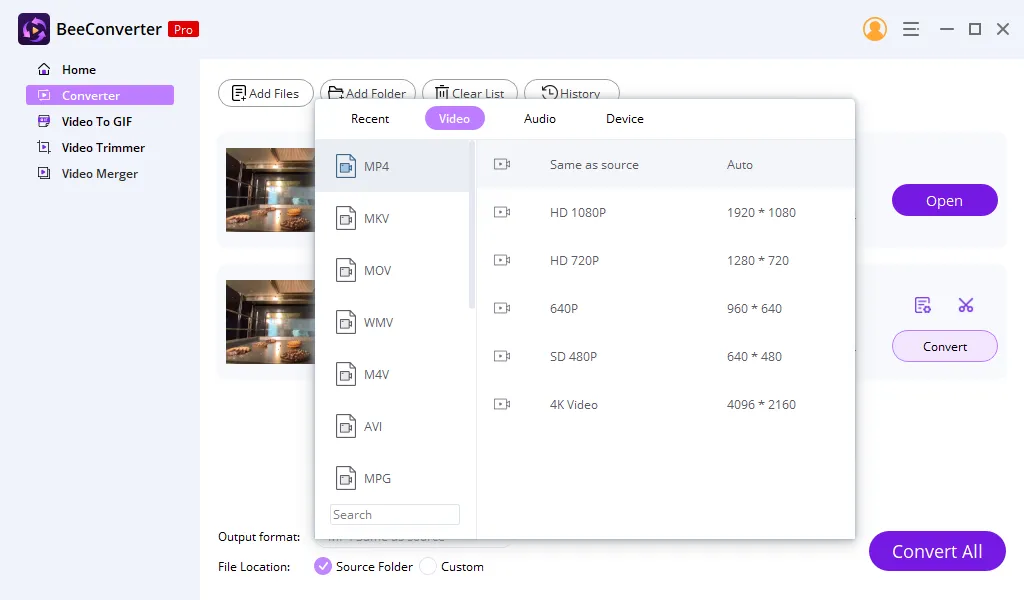Choose HD 1080P resolution

tap(665, 212)
